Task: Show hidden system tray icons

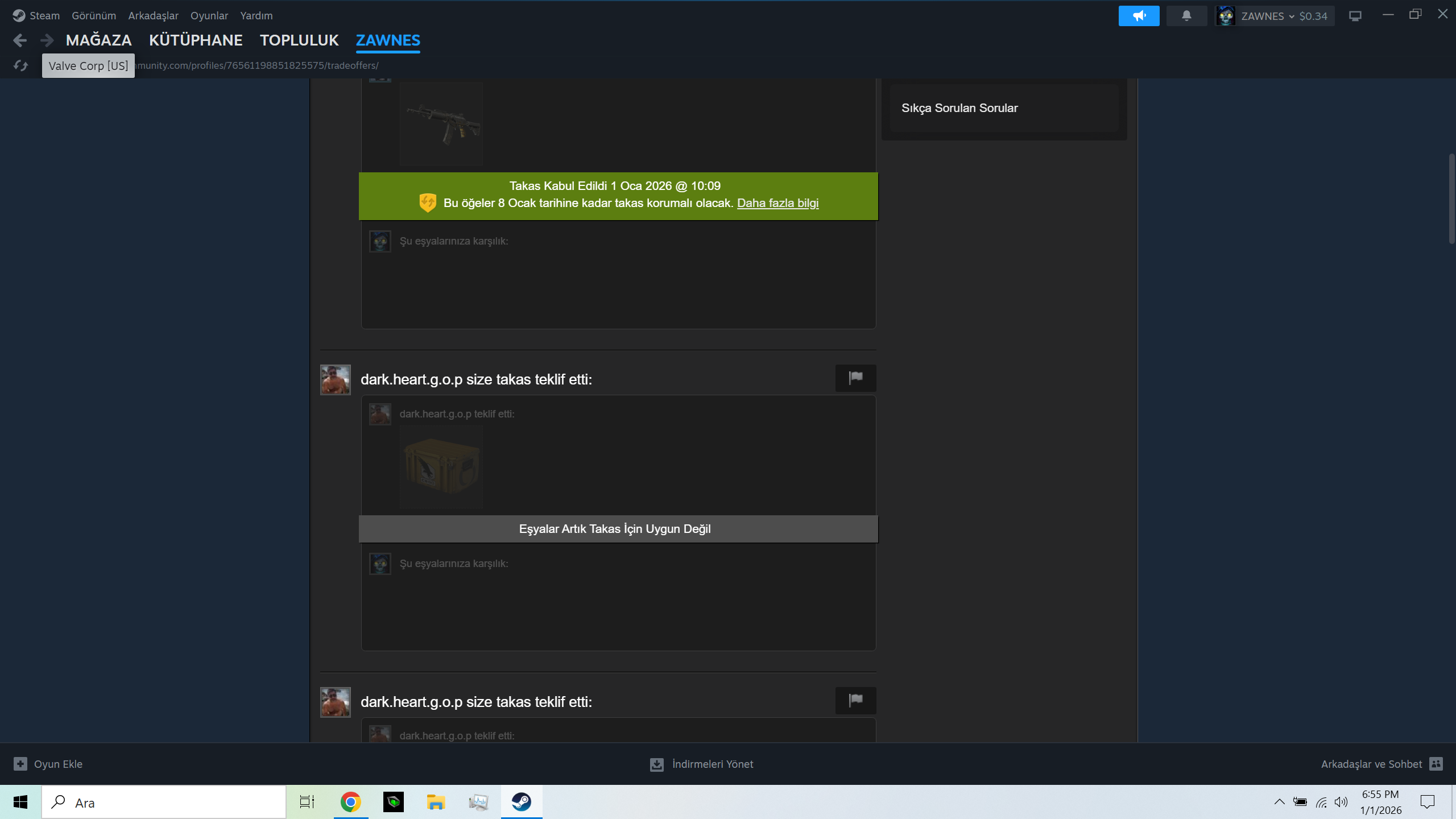Action: 1279,802
